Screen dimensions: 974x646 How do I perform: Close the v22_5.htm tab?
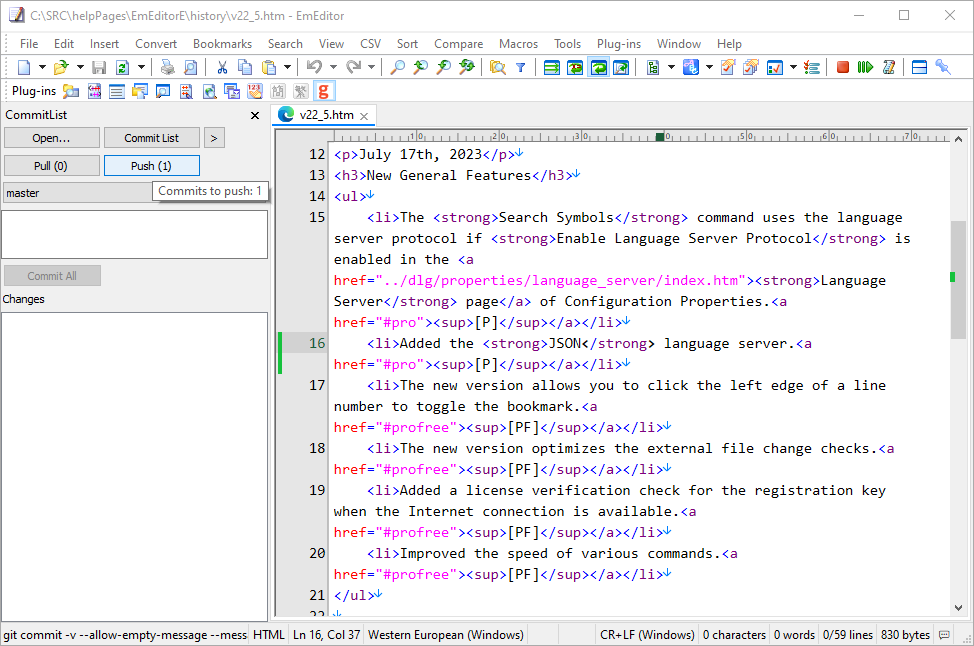[365, 116]
